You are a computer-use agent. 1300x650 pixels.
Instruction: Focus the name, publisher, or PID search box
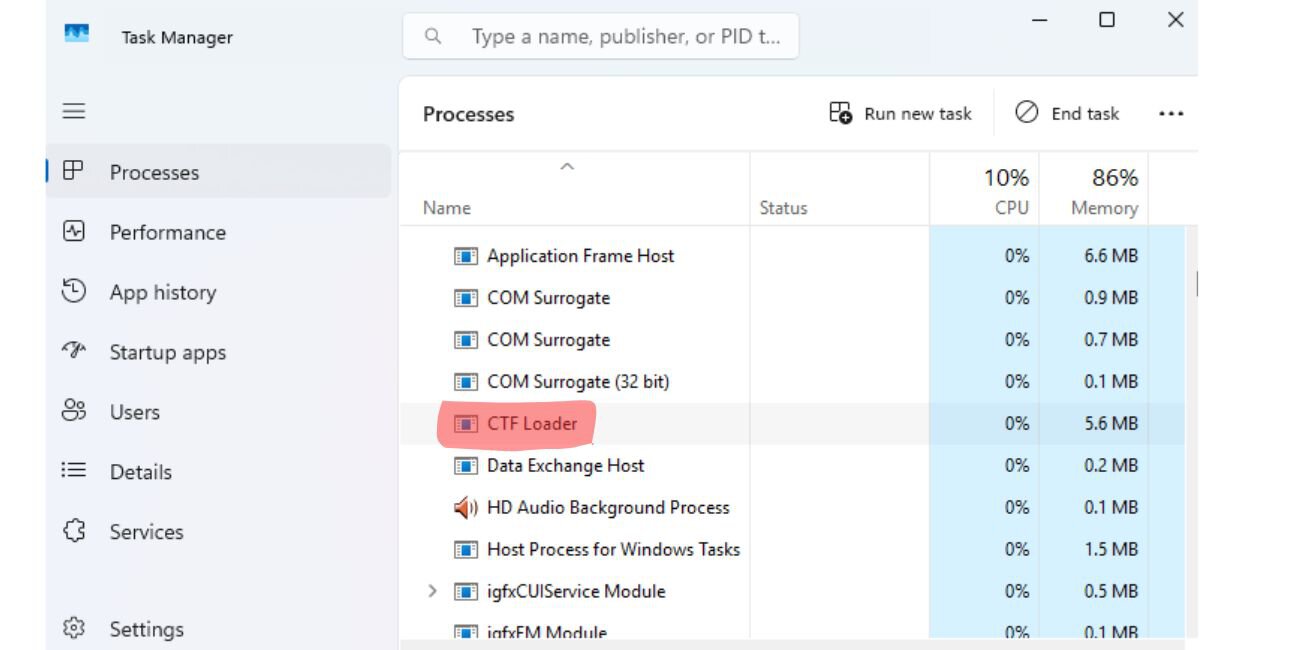[600, 36]
